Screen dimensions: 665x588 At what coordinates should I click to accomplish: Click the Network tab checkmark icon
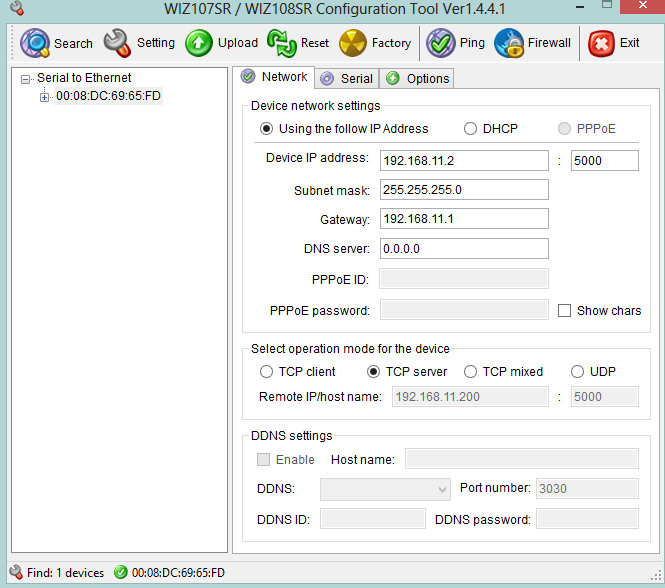coord(248,76)
